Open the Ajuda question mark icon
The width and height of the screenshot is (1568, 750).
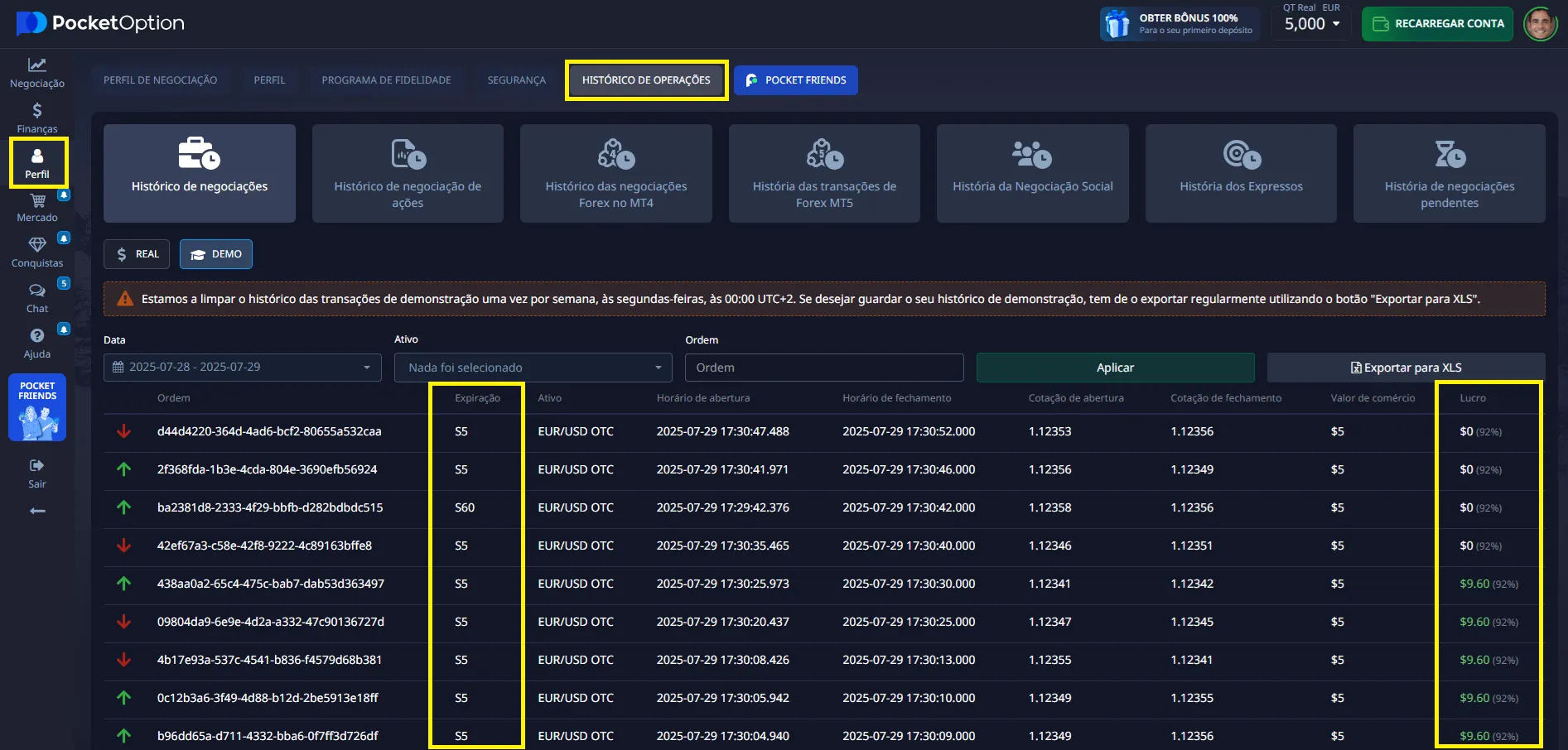tap(37, 335)
